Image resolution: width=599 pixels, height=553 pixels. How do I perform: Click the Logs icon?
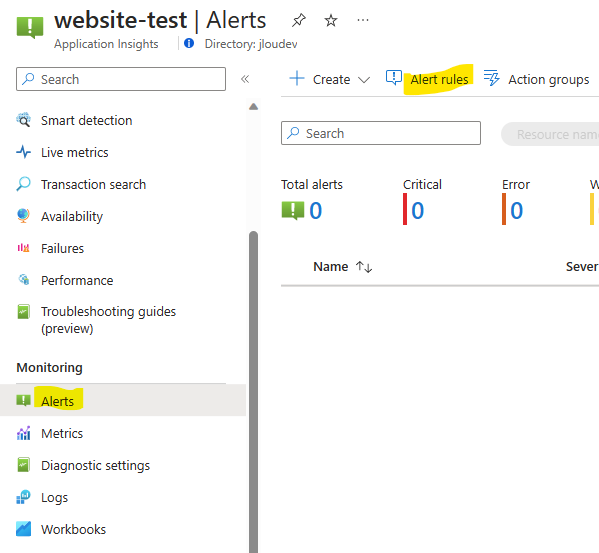point(24,497)
